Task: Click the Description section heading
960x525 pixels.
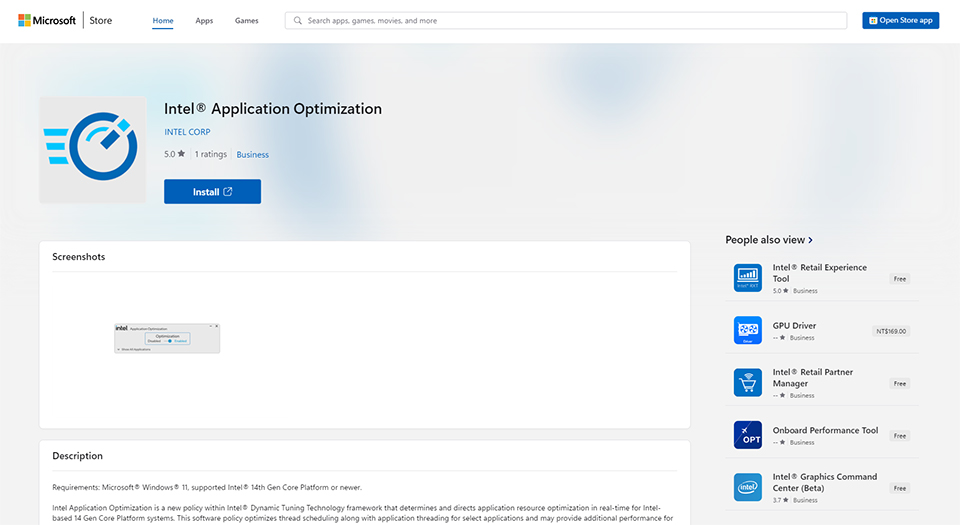Action: tap(77, 456)
